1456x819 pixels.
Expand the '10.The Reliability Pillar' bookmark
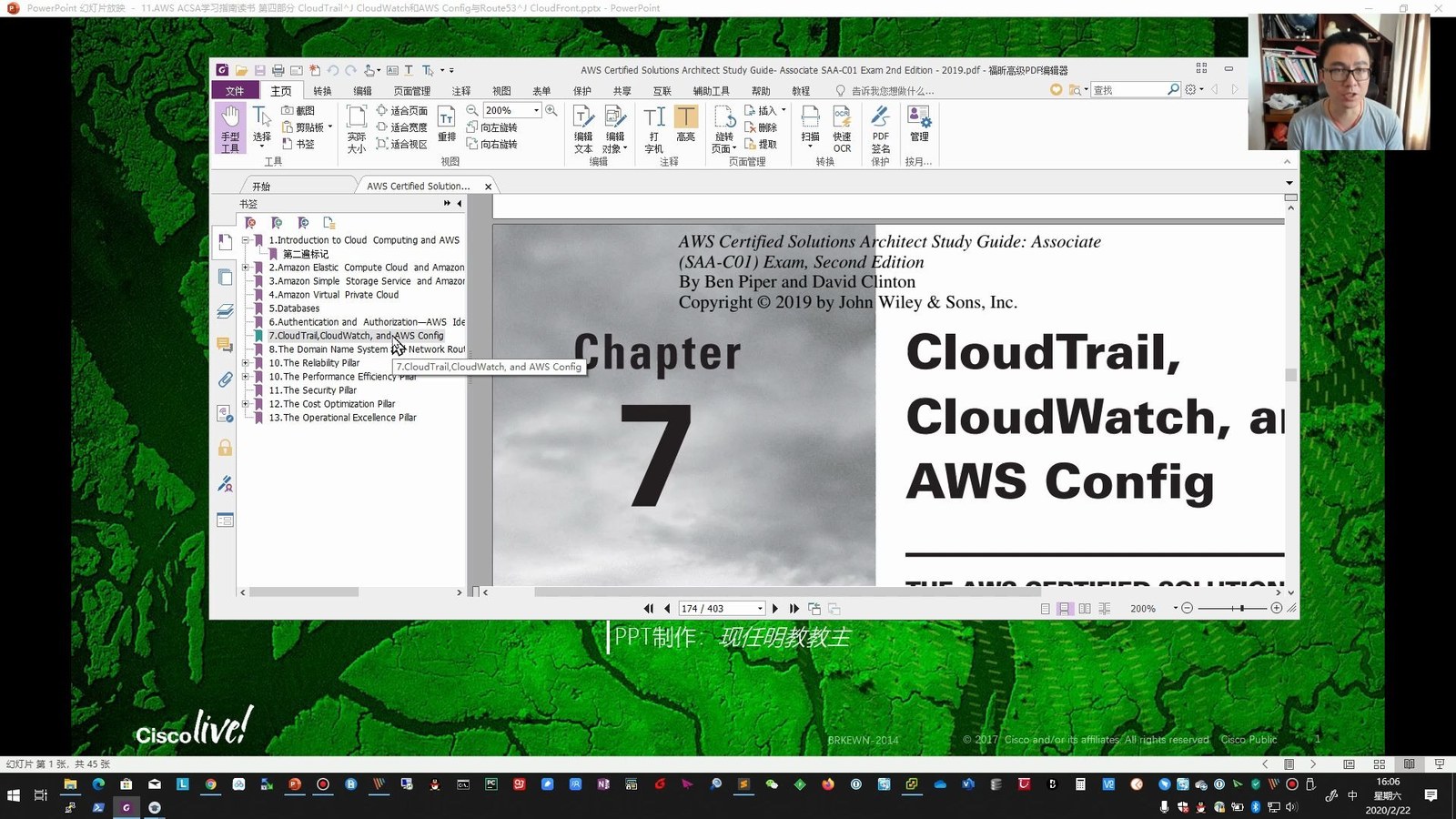point(245,363)
